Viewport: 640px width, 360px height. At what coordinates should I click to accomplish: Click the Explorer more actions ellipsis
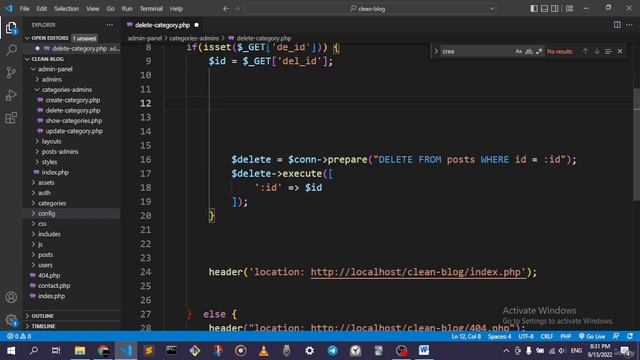(x=109, y=25)
